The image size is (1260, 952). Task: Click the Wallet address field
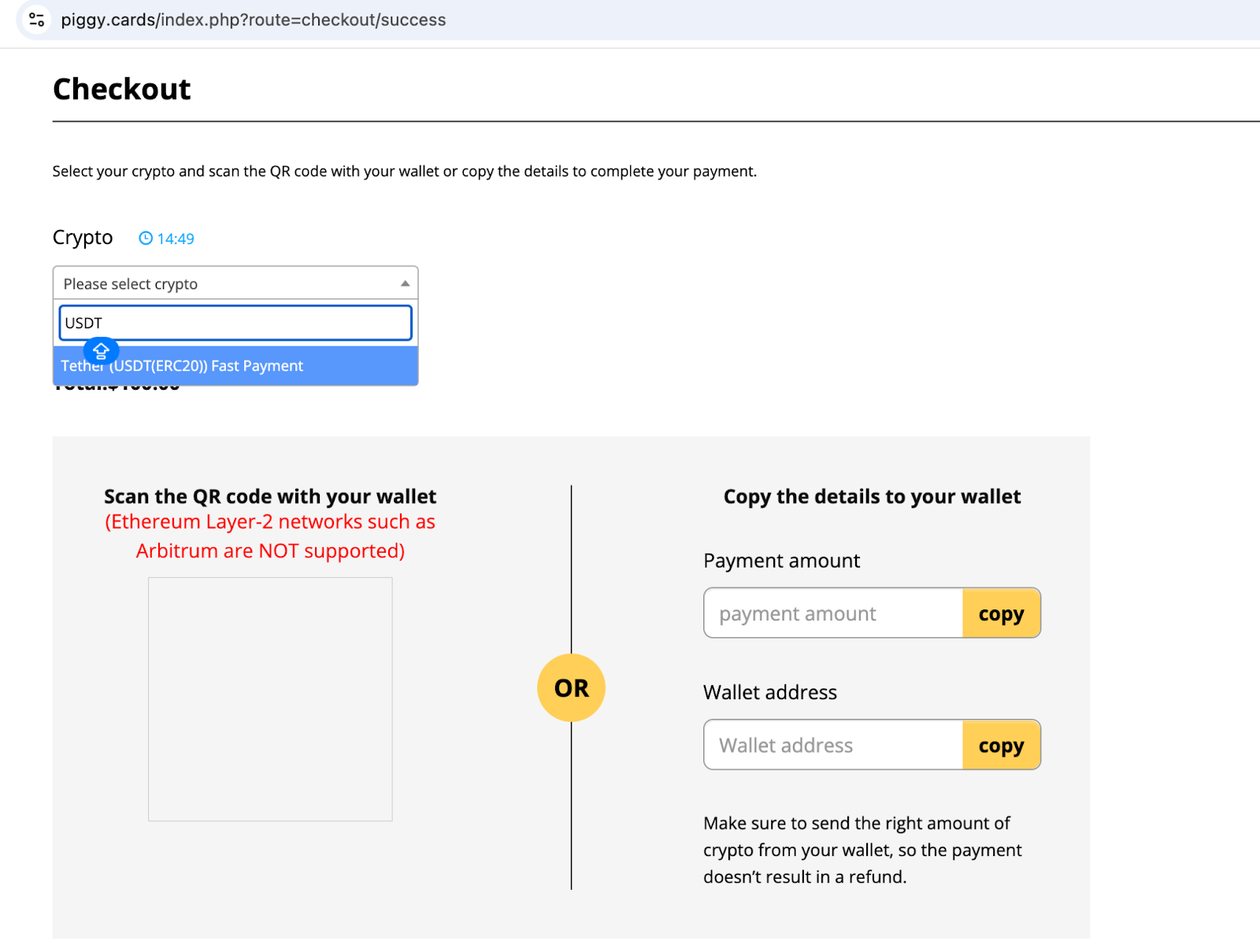pyautogui.click(x=833, y=745)
